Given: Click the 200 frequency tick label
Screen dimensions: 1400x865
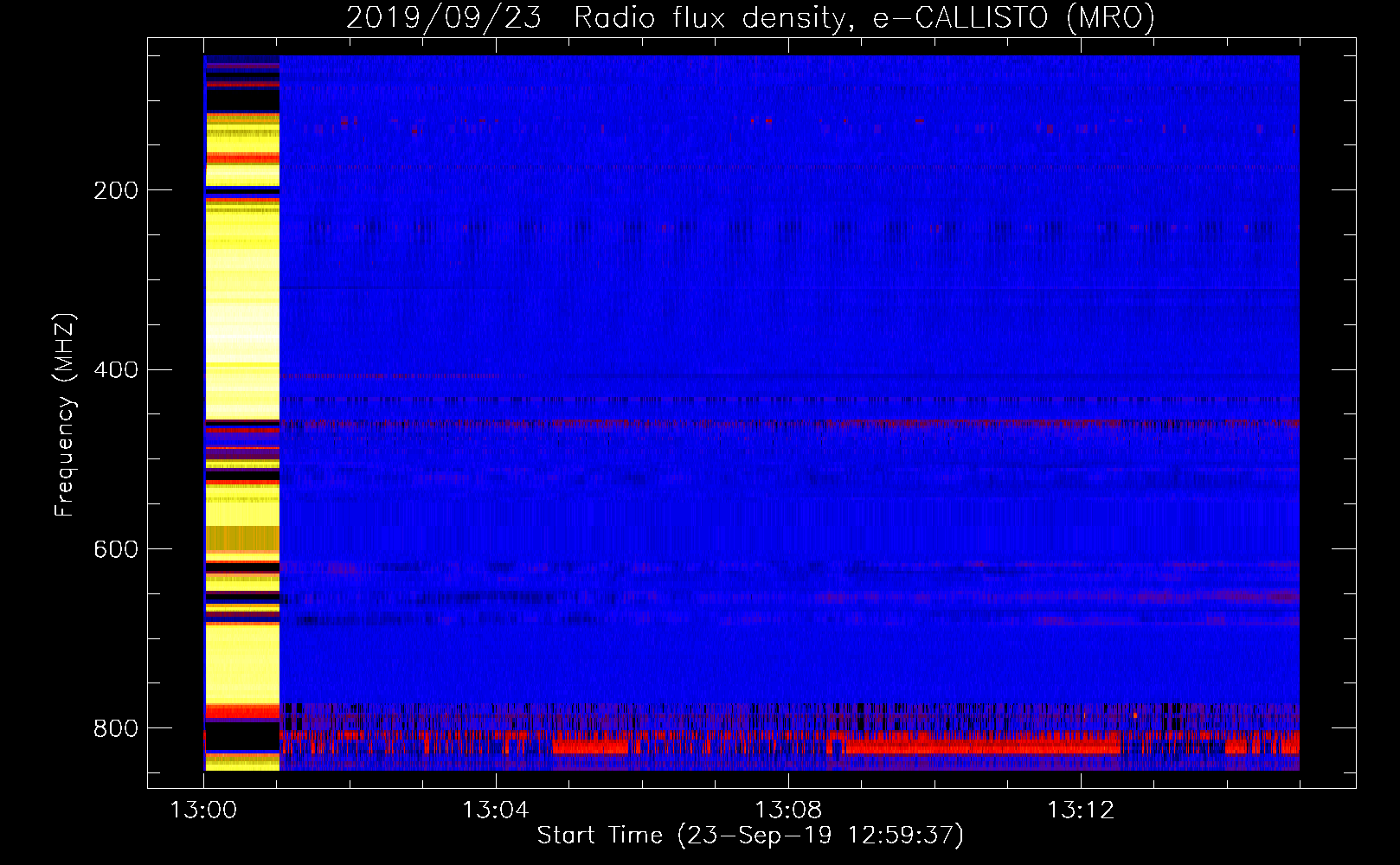Looking at the screenshot, I should tap(116, 190).
